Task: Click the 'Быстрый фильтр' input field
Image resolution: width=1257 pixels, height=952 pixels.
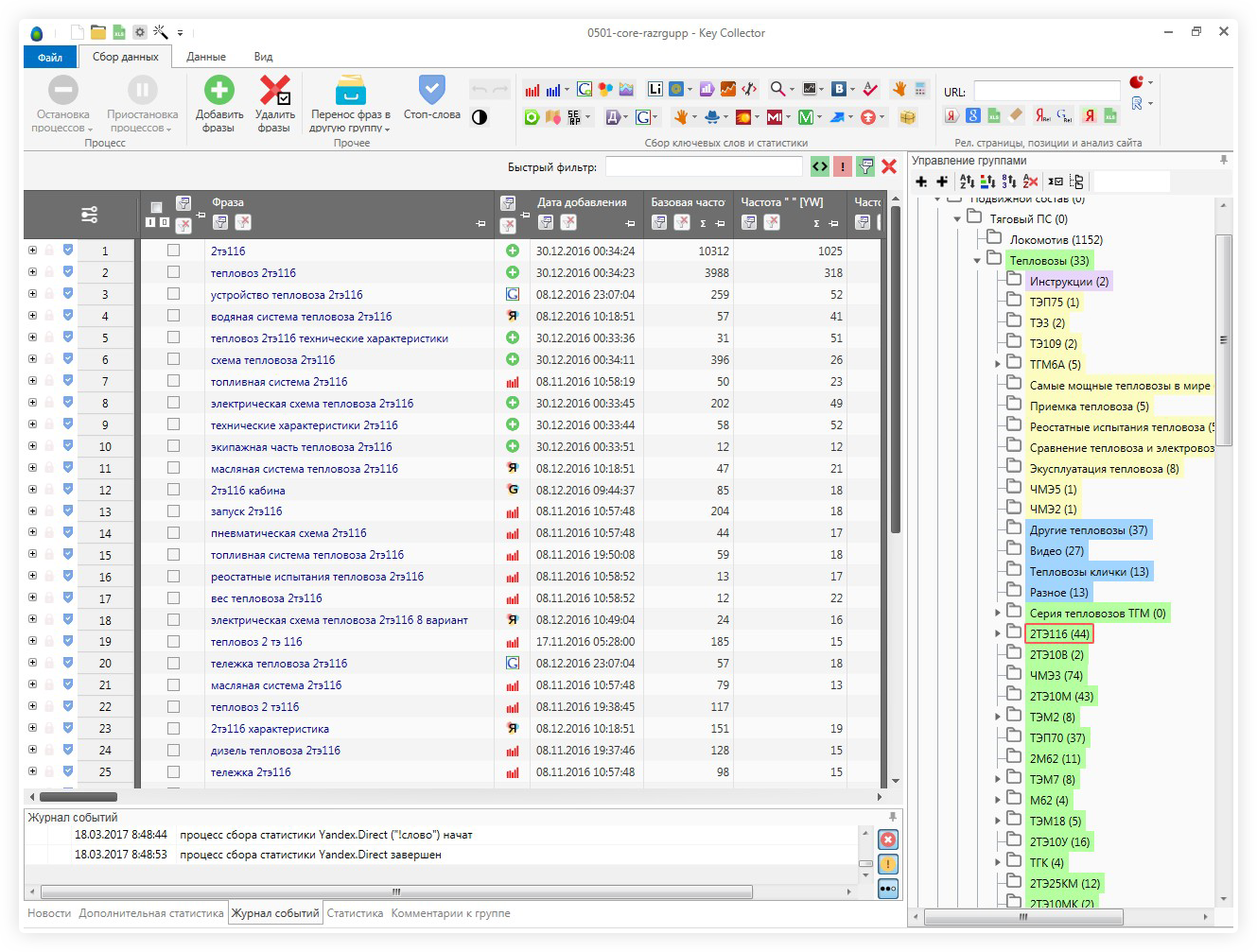Action: 704,167
